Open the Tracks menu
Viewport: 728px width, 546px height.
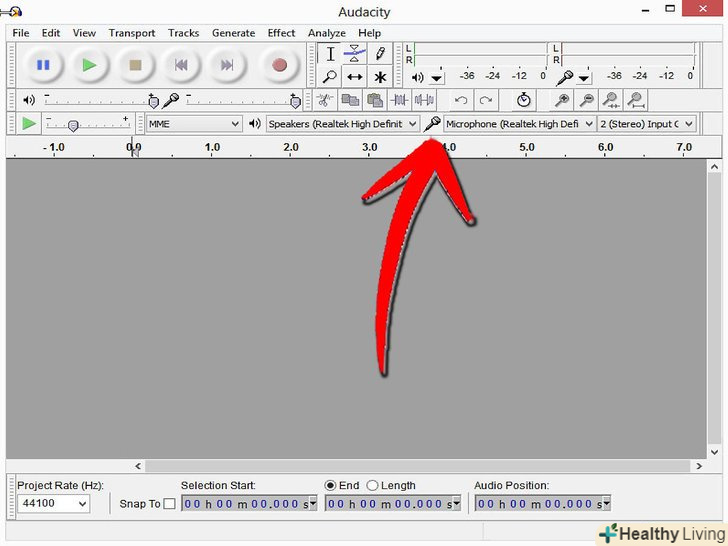[183, 33]
